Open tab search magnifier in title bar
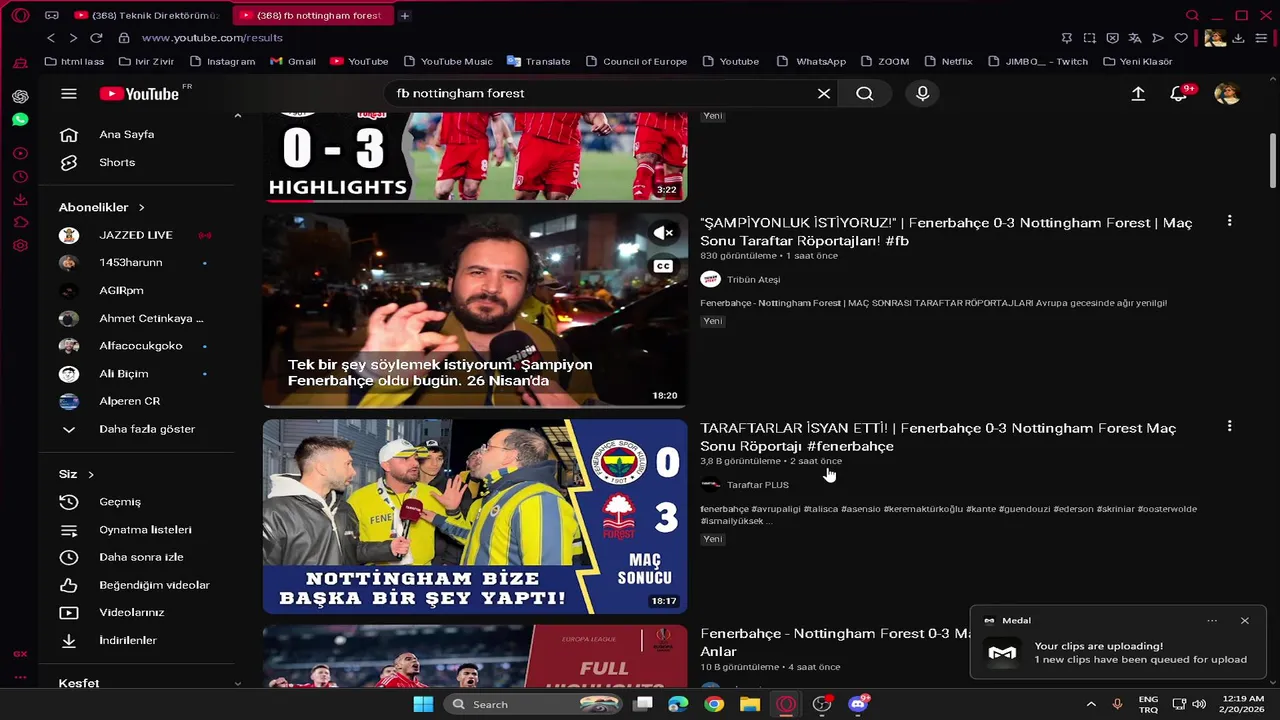This screenshot has width=1280, height=720. 1192,15
